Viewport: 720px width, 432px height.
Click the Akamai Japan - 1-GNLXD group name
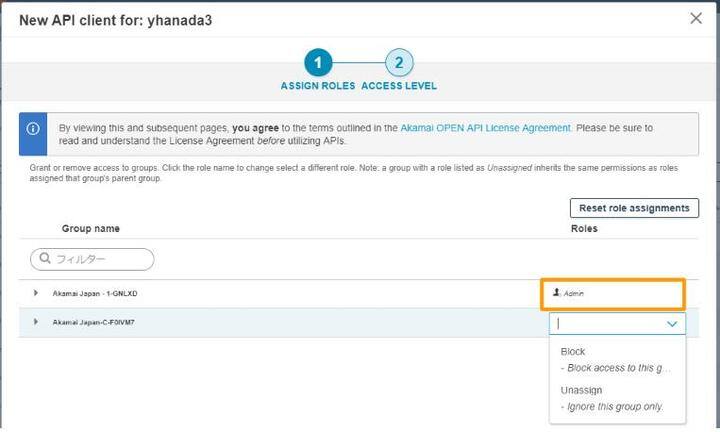(x=95, y=293)
